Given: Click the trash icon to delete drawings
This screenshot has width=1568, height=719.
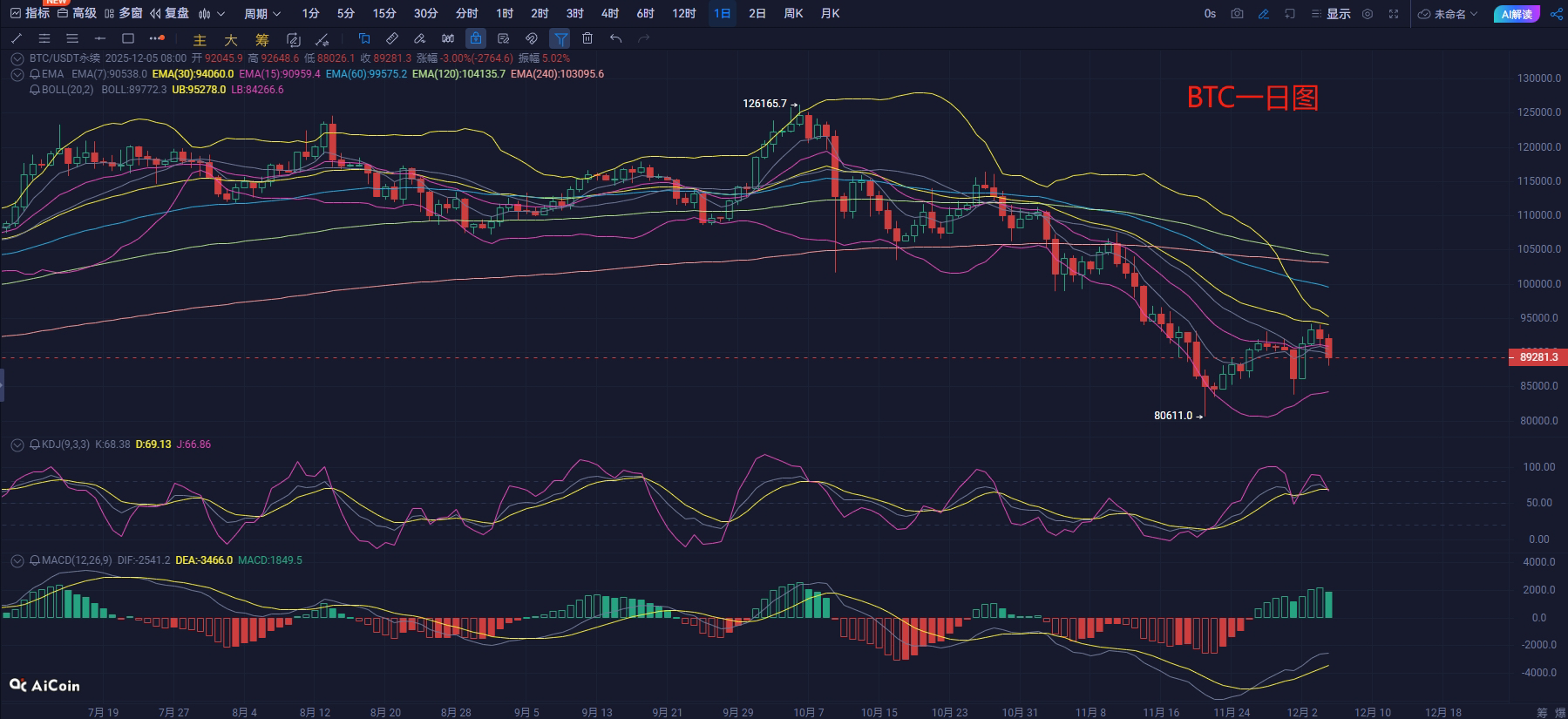Looking at the screenshot, I should (x=587, y=38).
